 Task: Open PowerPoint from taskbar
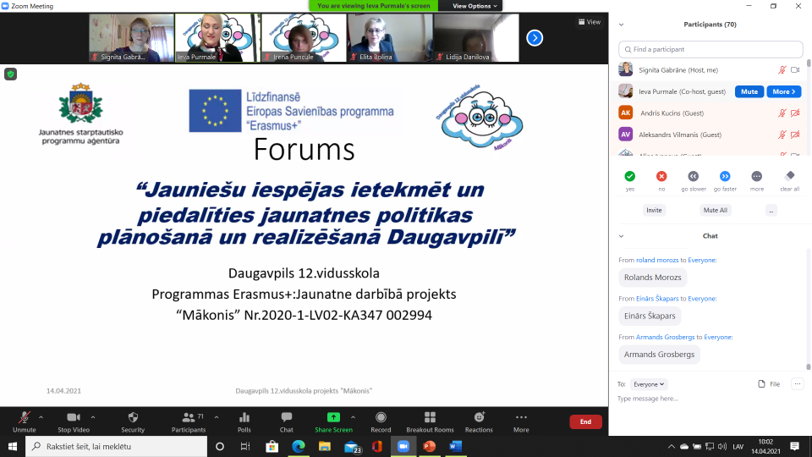coord(429,446)
